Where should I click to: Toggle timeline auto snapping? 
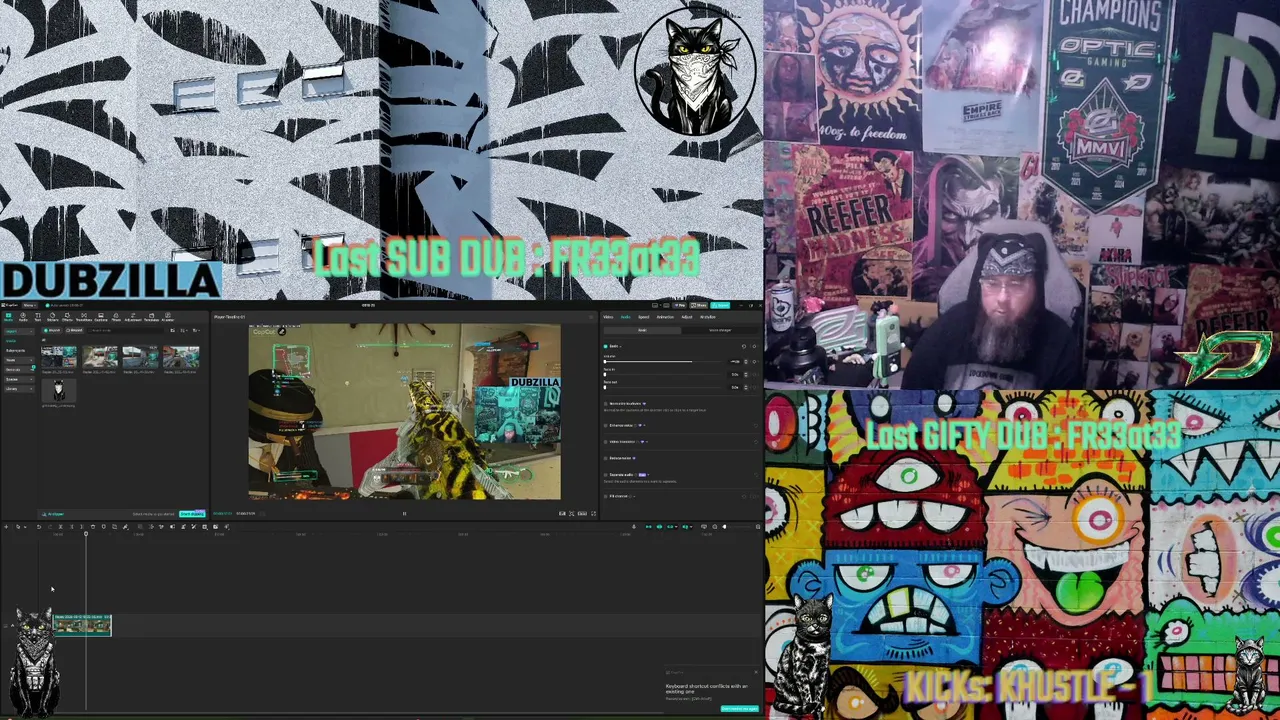(x=659, y=527)
